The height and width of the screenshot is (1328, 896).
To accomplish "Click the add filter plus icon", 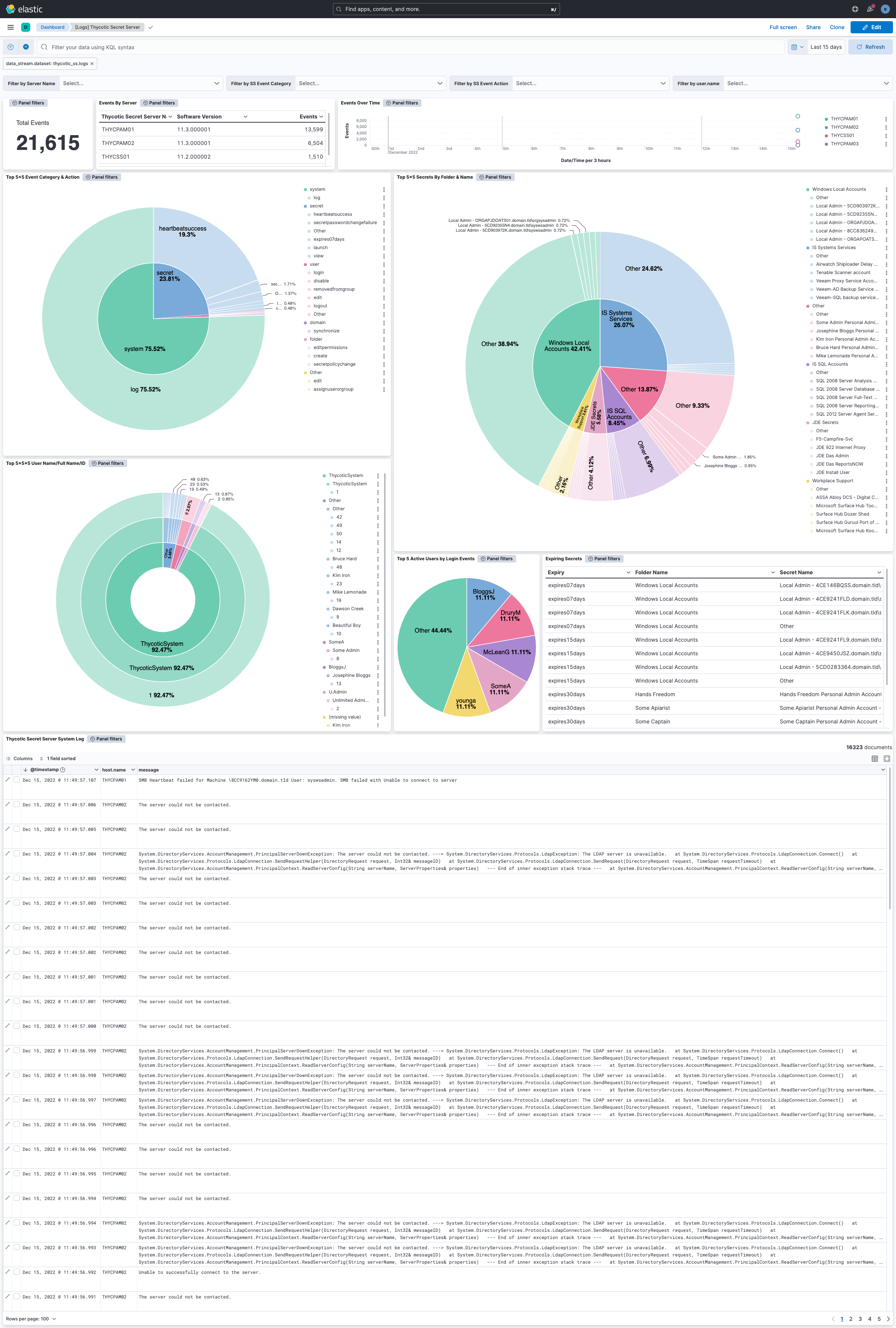I will (26, 47).
